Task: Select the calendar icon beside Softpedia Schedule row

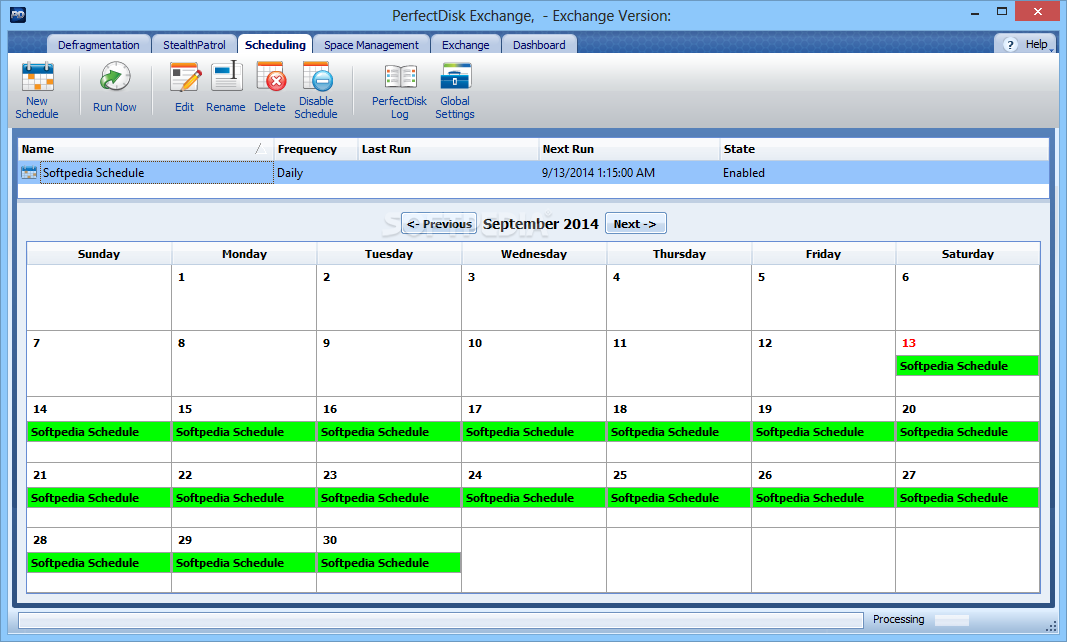Action: tap(29, 173)
